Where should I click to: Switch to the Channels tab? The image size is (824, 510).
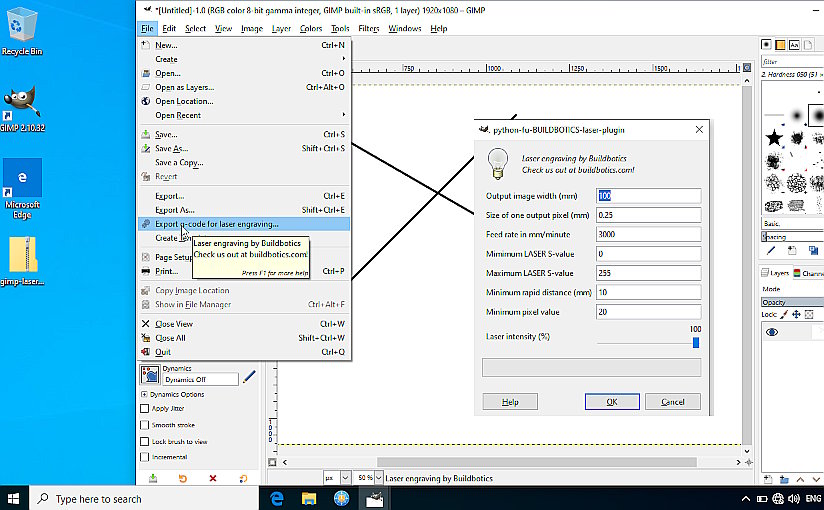pyautogui.click(x=808, y=273)
